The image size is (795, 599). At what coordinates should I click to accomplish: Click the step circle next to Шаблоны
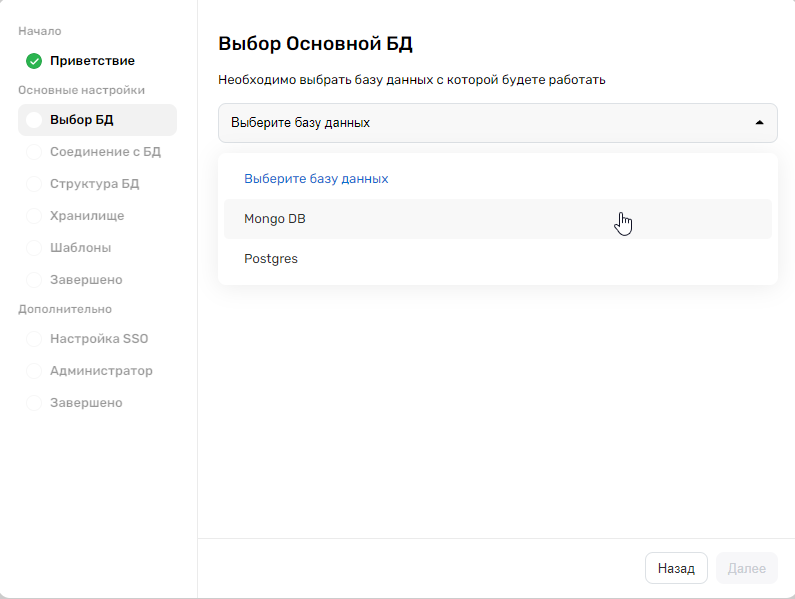click(x=34, y=248)
